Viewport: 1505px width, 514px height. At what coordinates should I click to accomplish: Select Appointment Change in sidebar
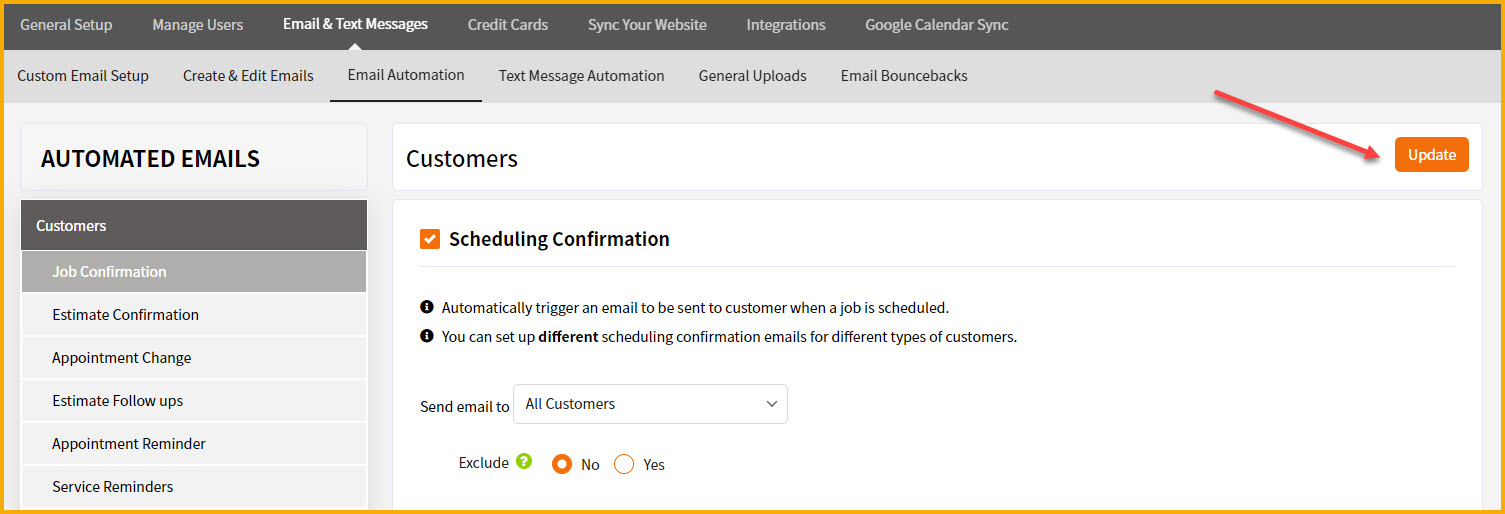tap(194, 358)
